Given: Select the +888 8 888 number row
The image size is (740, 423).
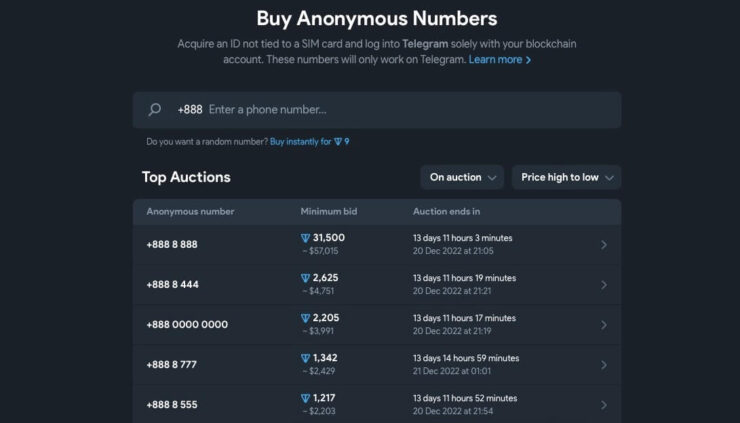Looking at the screenshot, I should coord(172,244).
